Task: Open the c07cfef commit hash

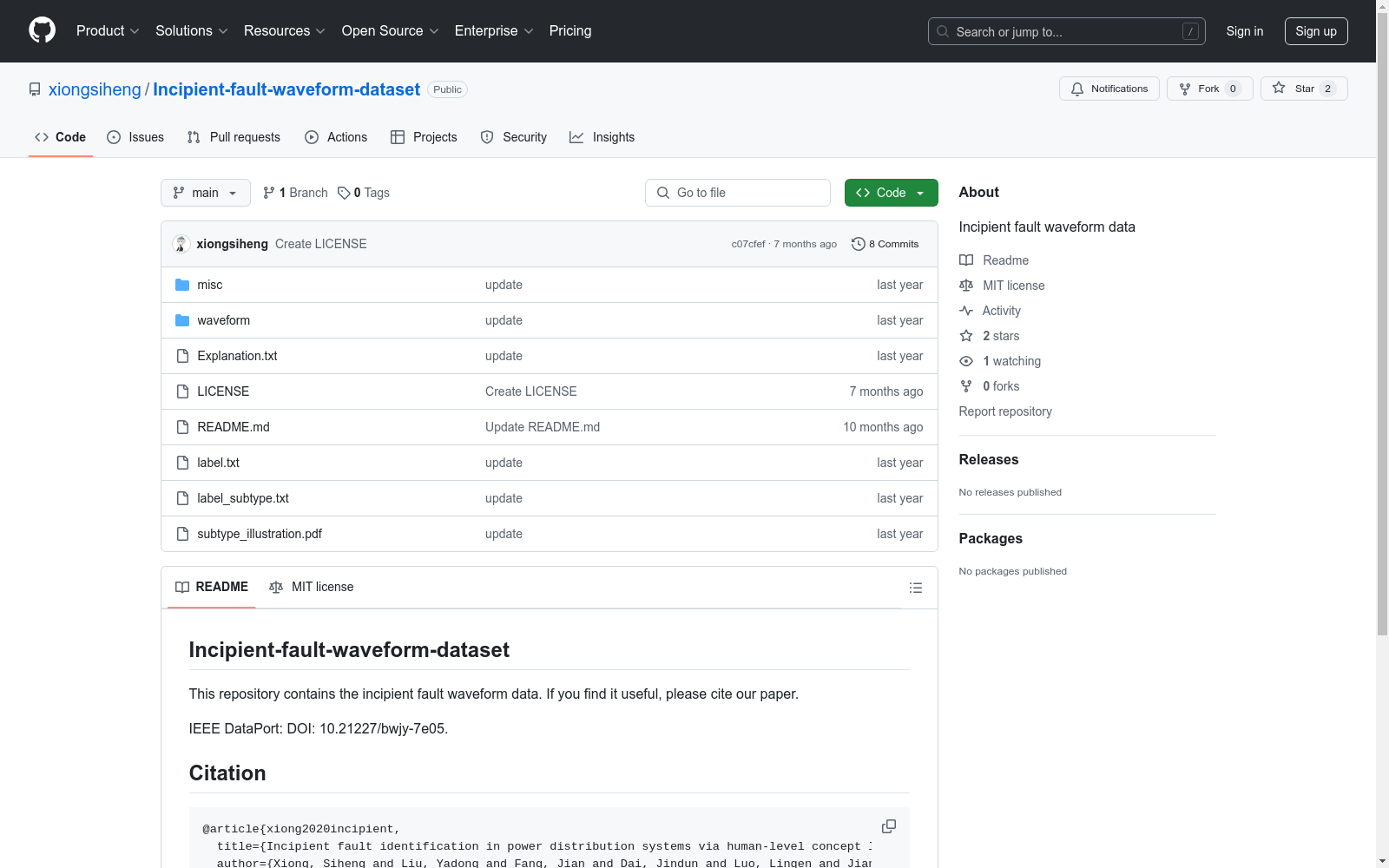Action: 748,244
